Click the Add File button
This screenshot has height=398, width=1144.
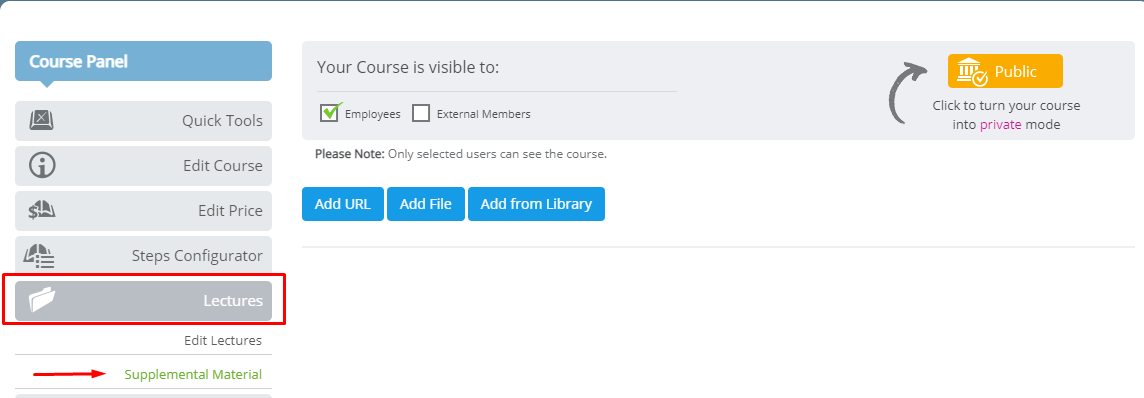[426, 204]
